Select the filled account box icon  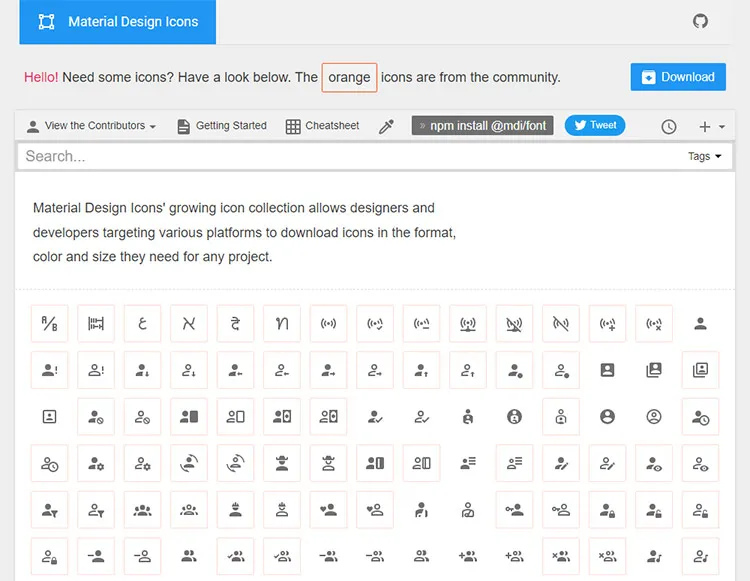(x=607, y=370)
